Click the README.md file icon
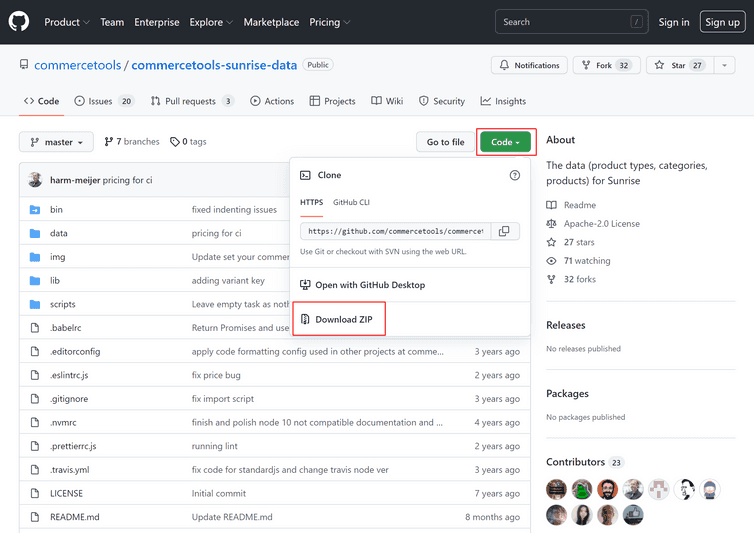 35,517
